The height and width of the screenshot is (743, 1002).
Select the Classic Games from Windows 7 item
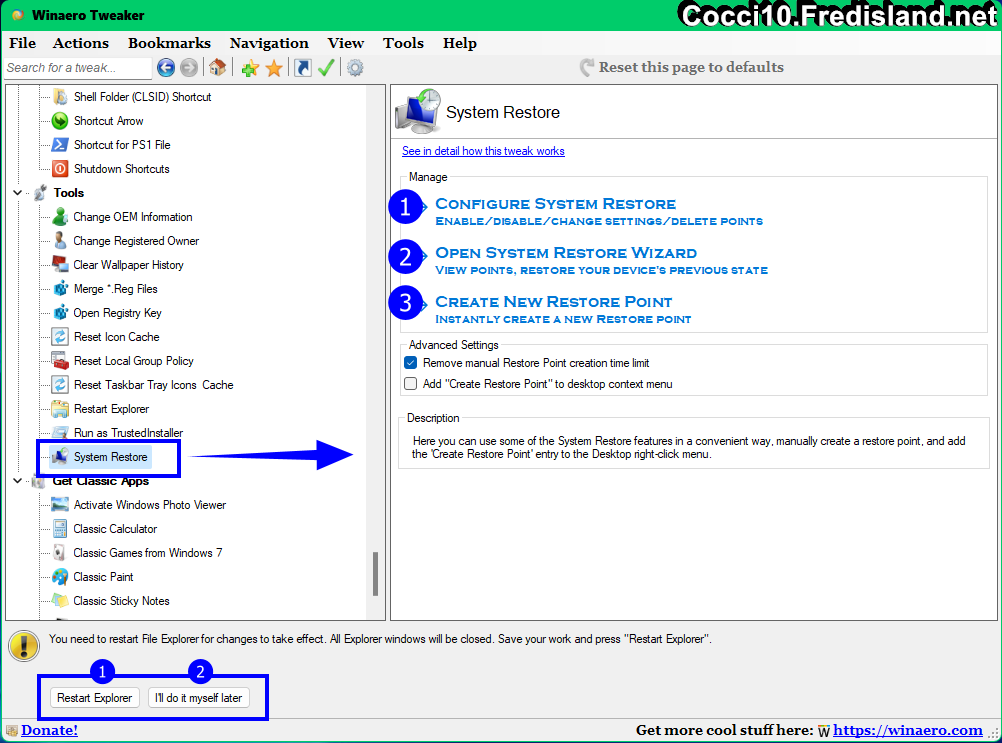coord(148,553)
